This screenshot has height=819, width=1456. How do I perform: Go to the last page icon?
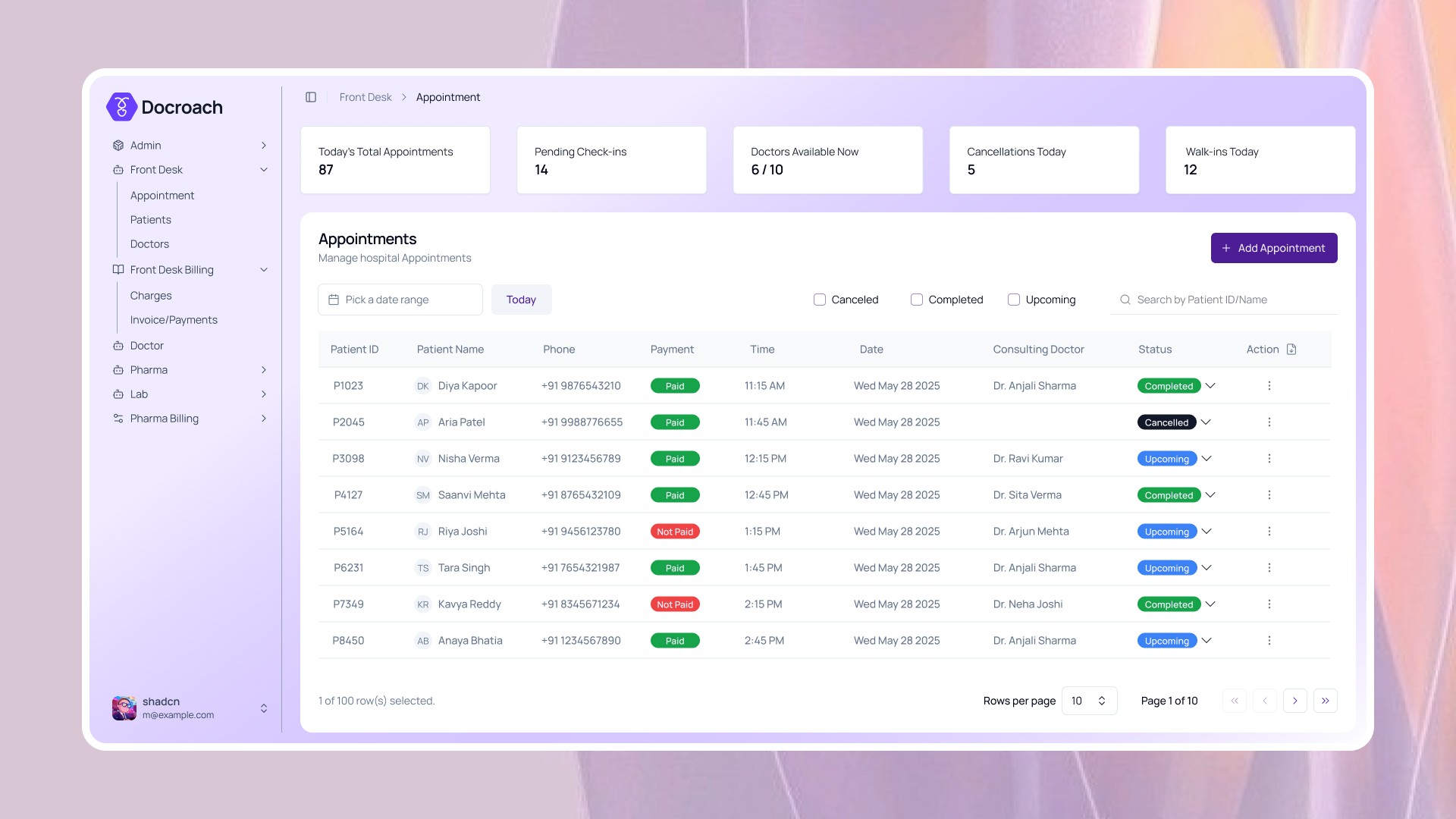pyautogui.click(x=1325, y=701)
